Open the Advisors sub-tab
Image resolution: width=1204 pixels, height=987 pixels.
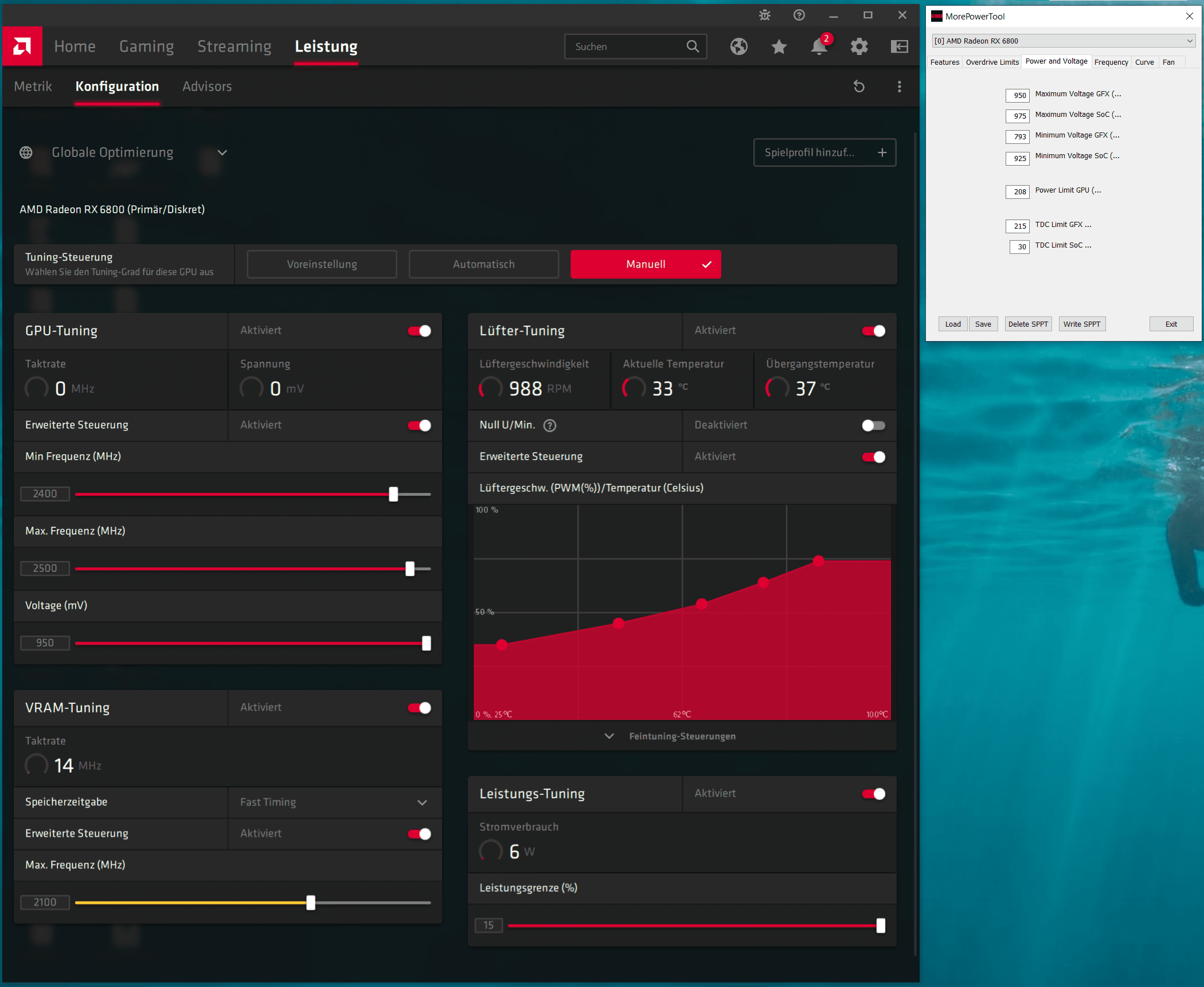(x=207, y=87)
